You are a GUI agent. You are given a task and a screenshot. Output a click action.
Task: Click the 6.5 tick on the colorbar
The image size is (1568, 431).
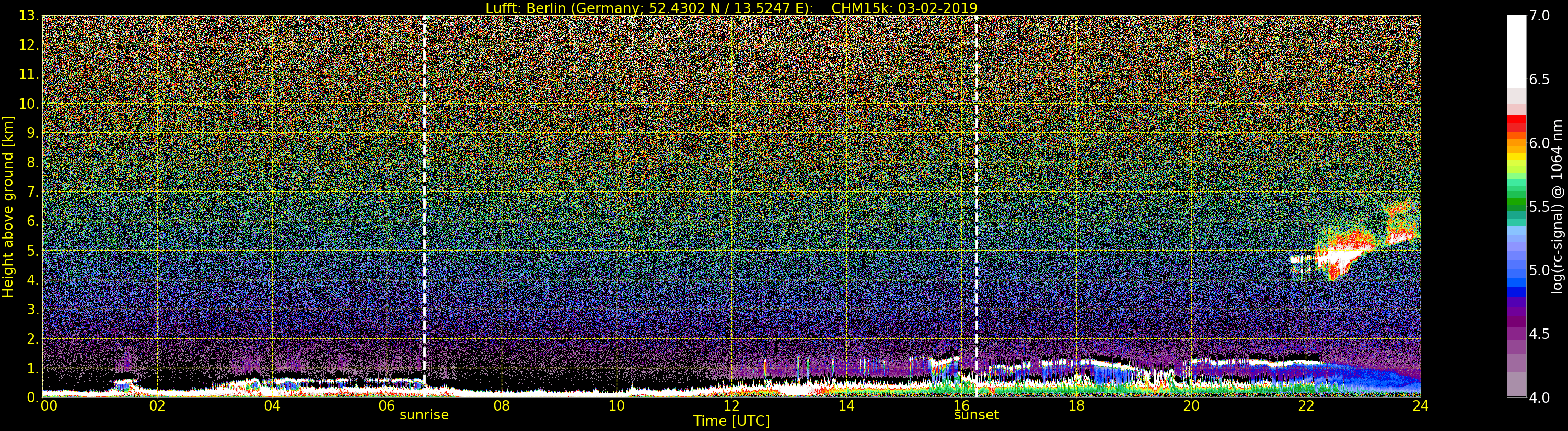point(1539,80)
